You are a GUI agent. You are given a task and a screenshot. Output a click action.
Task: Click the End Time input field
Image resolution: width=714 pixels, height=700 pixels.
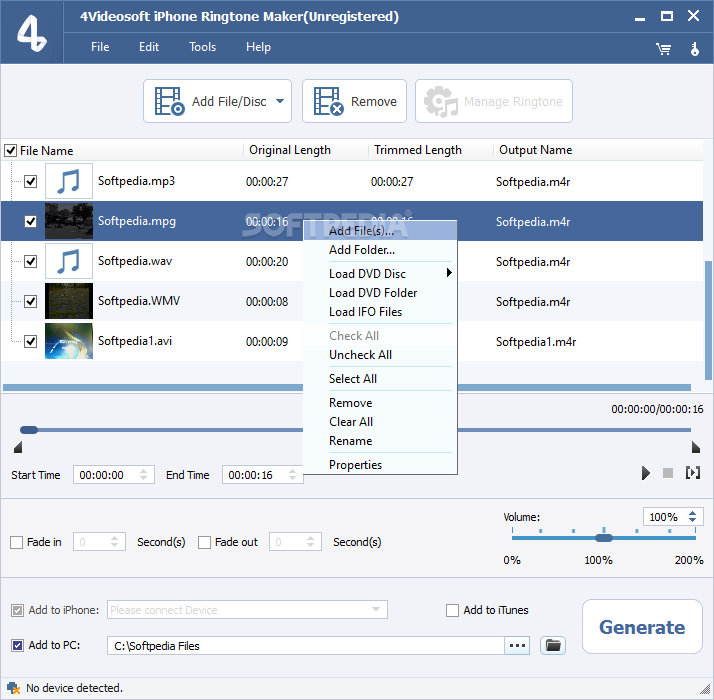pyautogui.click(x=263, y=475)
